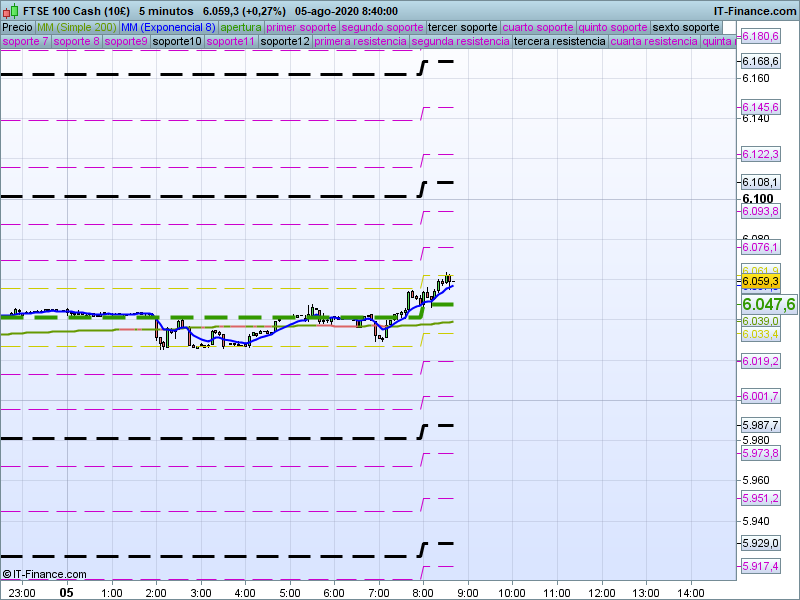Click the yellow 6.059,3 current price tag
This screenshot has height=600, width=800.
click(x=760, y=282)
